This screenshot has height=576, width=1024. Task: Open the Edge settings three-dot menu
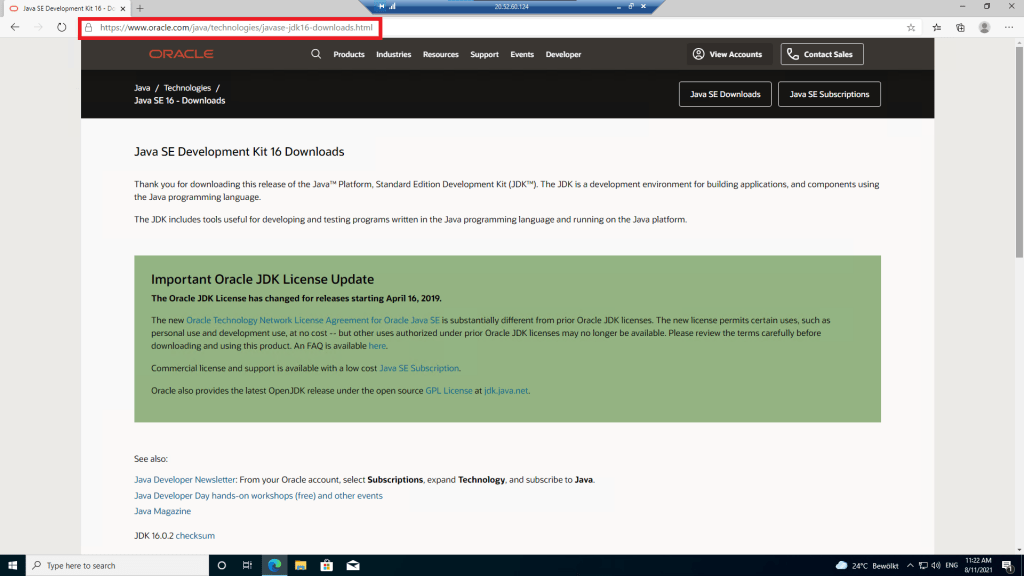tap(1010, 28)
